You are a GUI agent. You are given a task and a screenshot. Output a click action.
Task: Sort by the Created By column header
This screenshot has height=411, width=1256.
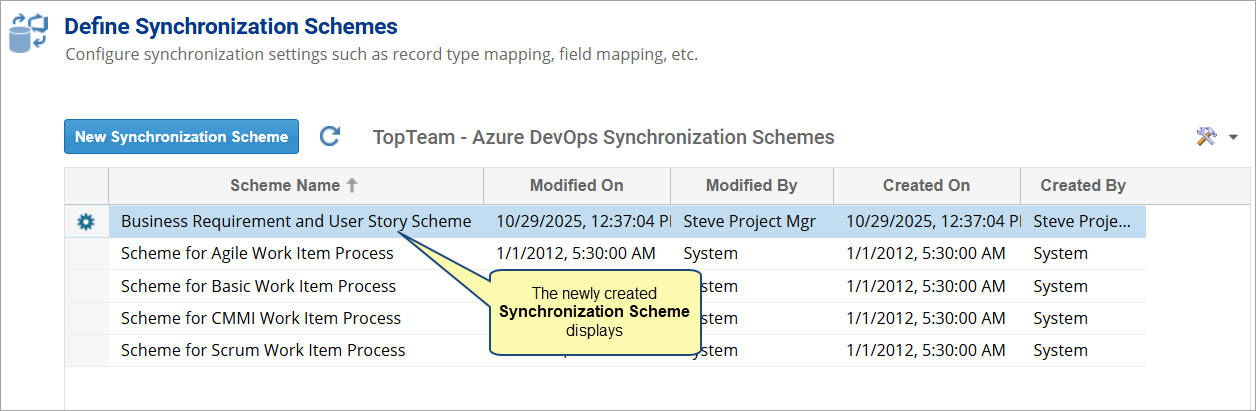(x=1083, y=185)
